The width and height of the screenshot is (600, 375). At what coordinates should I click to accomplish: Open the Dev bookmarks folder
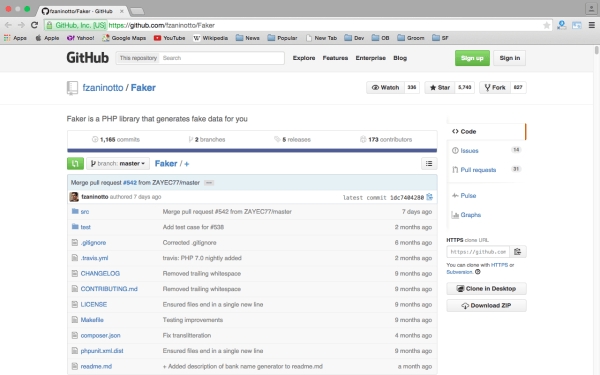click(x=354, y=38)
